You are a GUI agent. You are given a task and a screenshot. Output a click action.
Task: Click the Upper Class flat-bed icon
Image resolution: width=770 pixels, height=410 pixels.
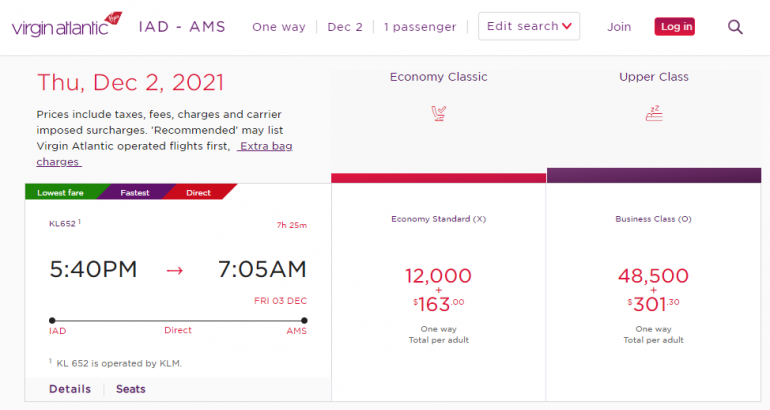tap(654, 113)
